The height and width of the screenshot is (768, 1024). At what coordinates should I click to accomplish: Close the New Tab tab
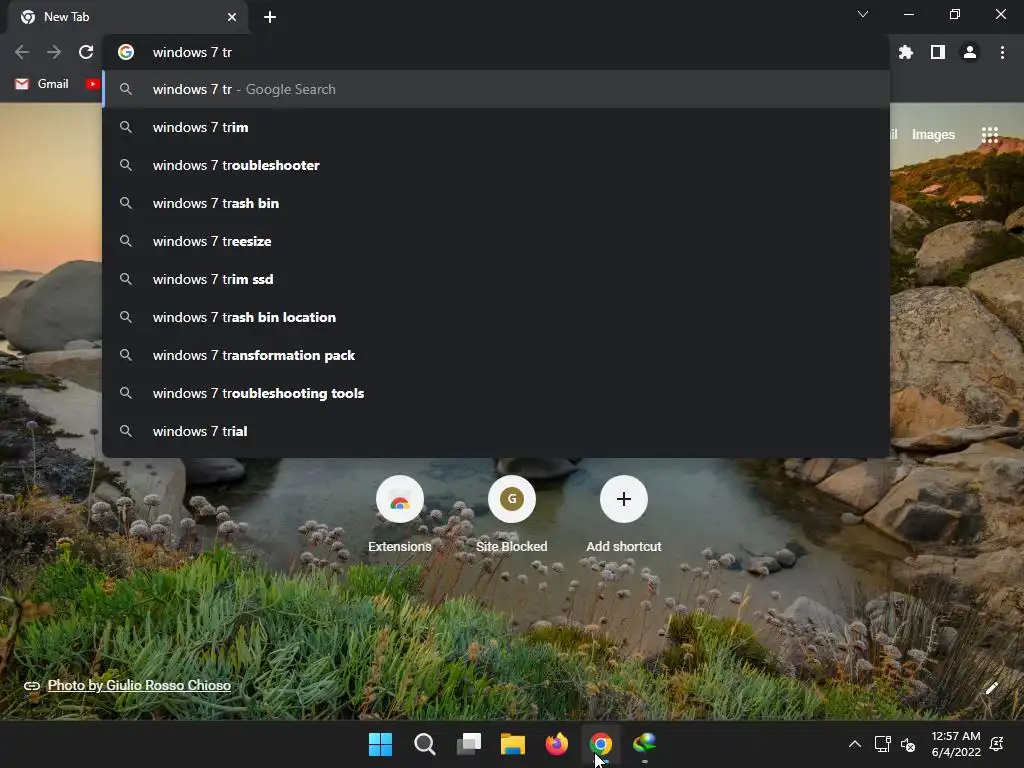point(232,17)
